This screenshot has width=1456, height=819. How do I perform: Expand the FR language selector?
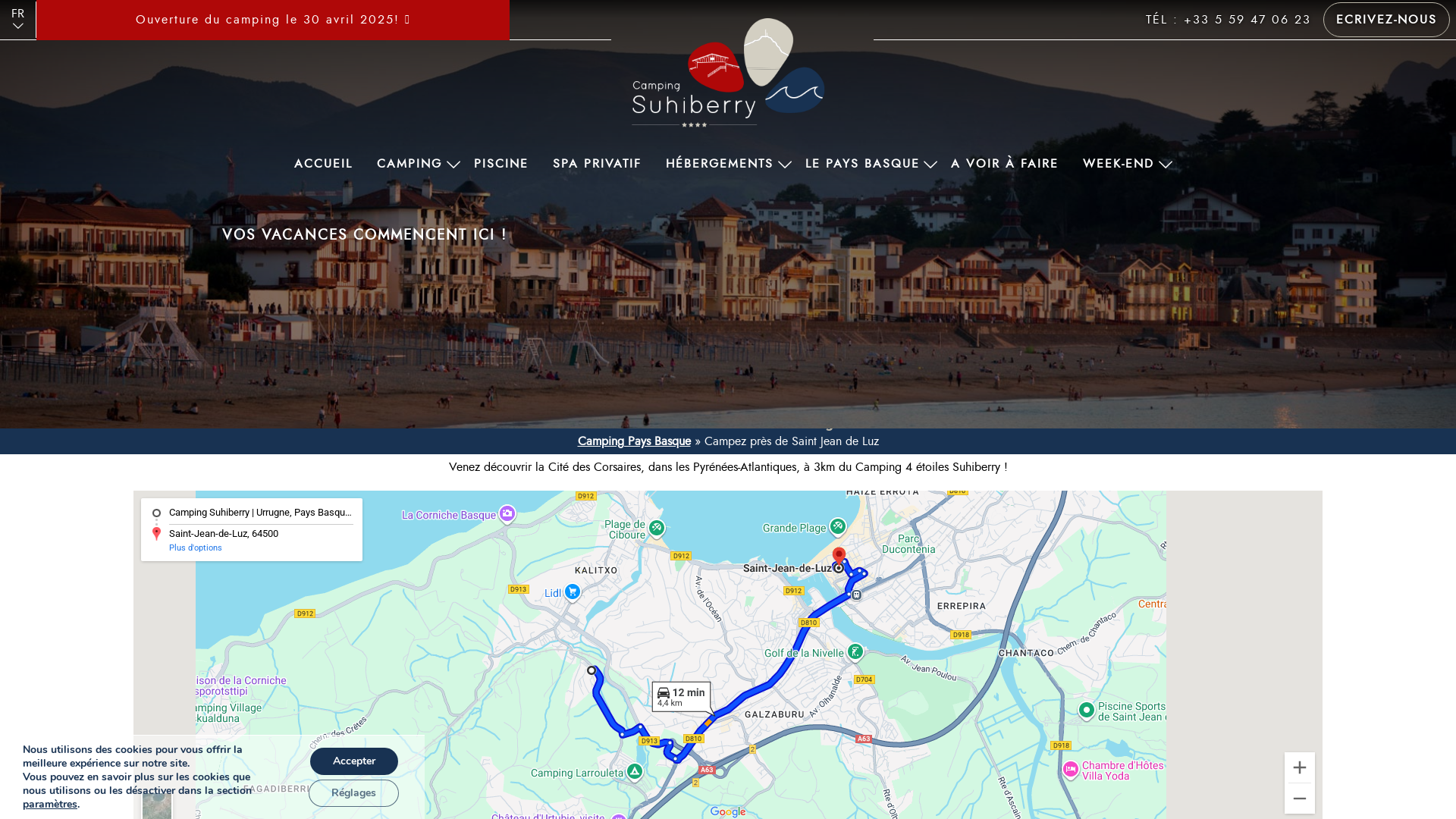[17, 20]
